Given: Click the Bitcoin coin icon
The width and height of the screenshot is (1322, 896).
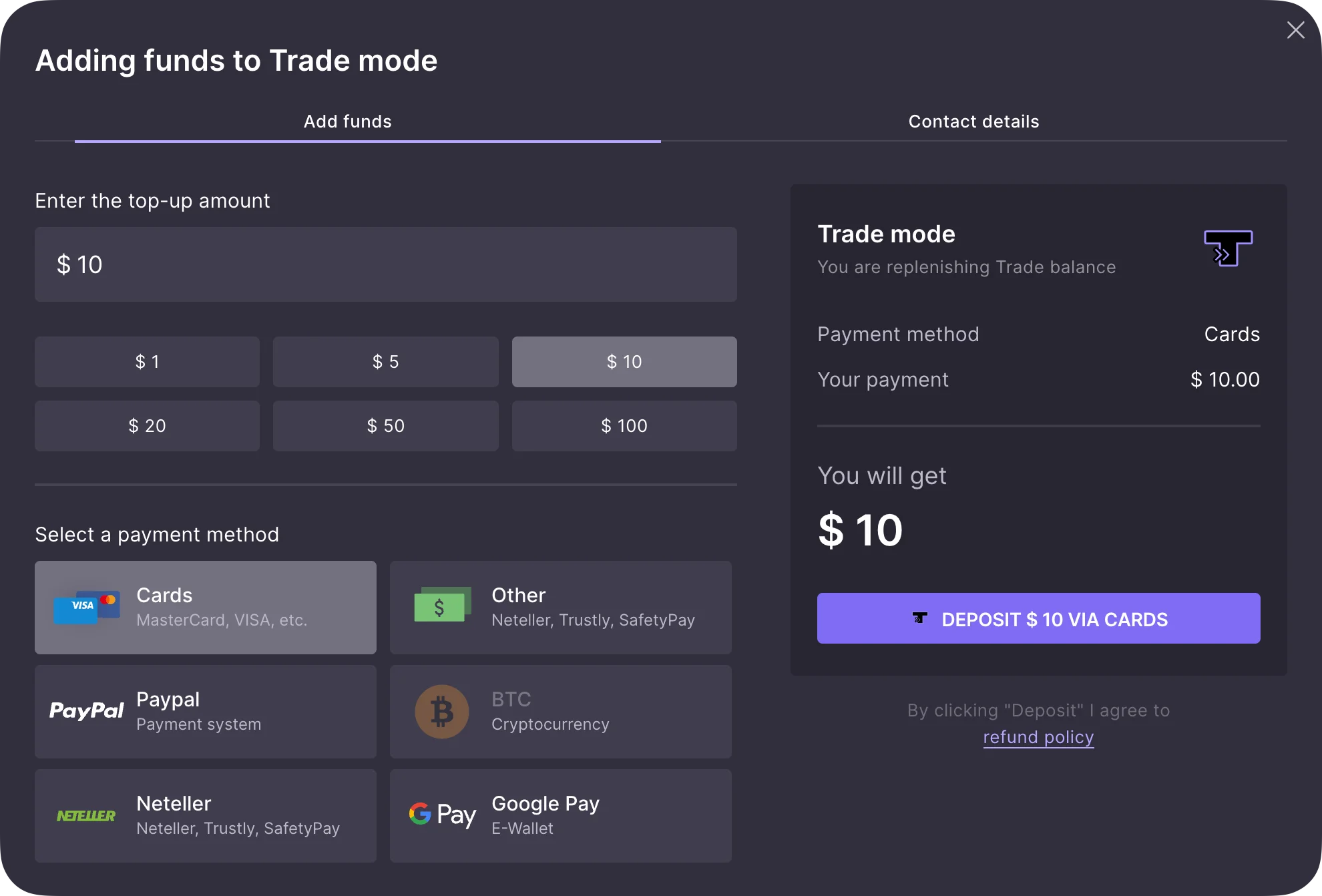Looking at the screenshot, I should point(442,711).
